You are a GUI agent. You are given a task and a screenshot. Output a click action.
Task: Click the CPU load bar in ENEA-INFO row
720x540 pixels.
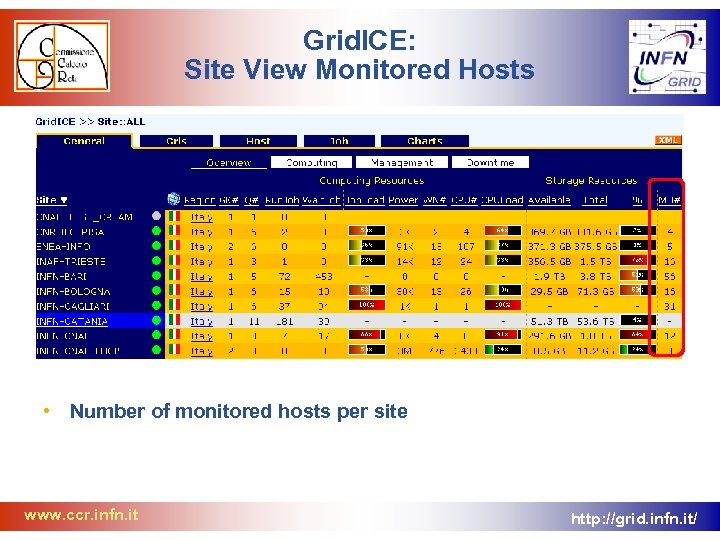[503, 246]
